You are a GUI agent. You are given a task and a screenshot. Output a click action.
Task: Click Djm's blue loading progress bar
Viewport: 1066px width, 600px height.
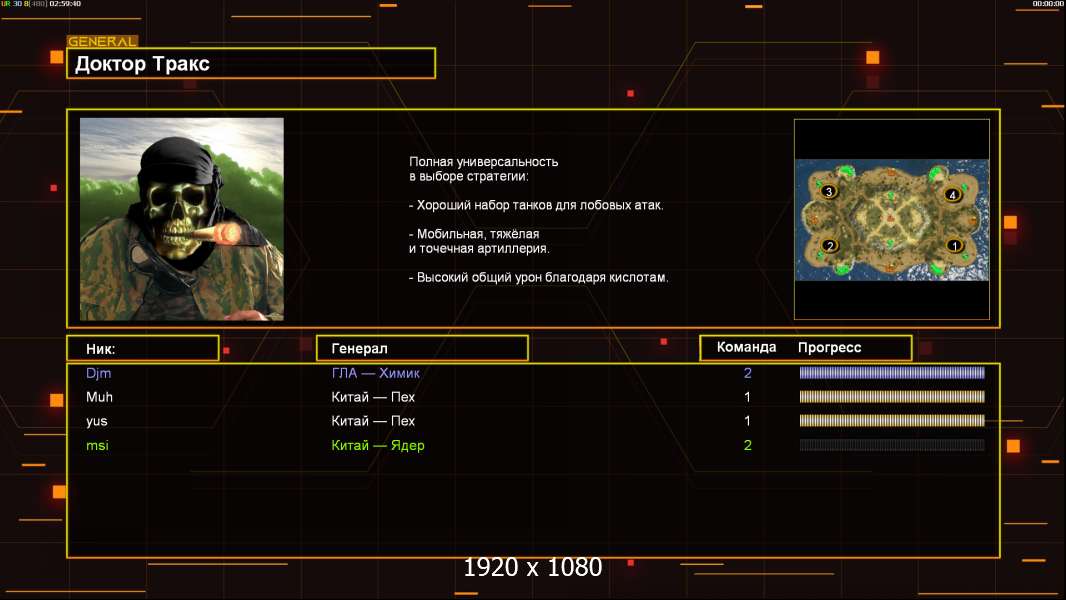coord(892,372)
